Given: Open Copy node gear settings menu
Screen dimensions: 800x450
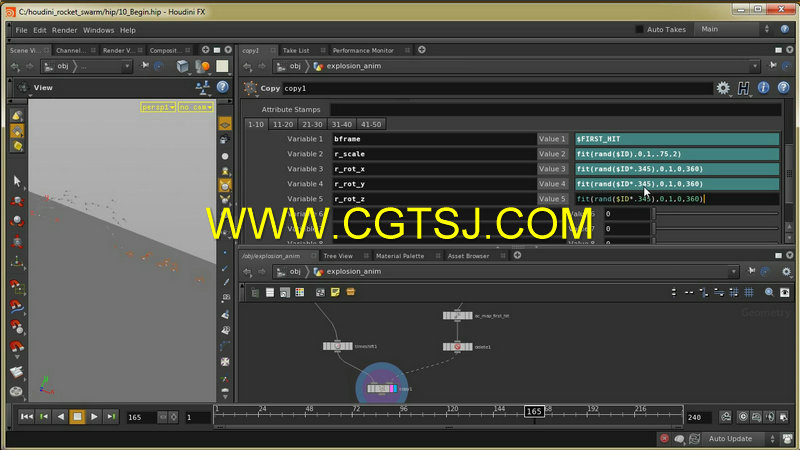Looking at the screenshot, I should [723, 88].
